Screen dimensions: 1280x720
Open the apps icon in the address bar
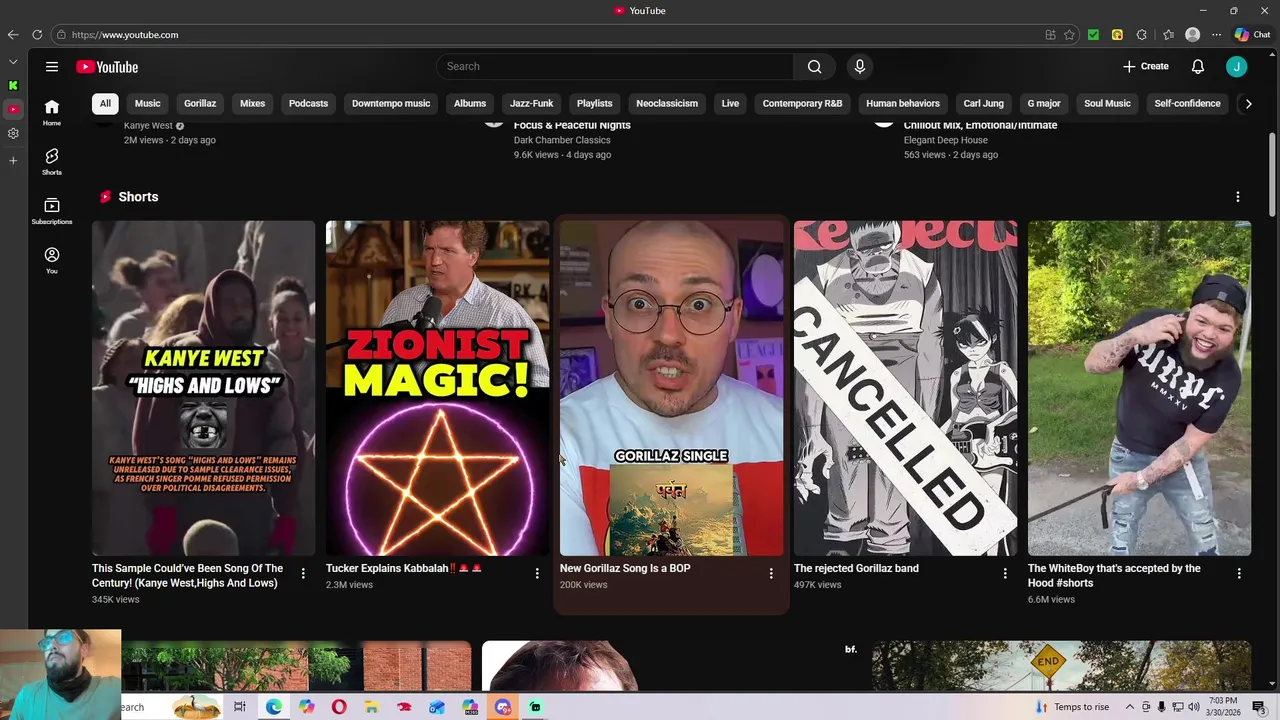pos(1050,34)
